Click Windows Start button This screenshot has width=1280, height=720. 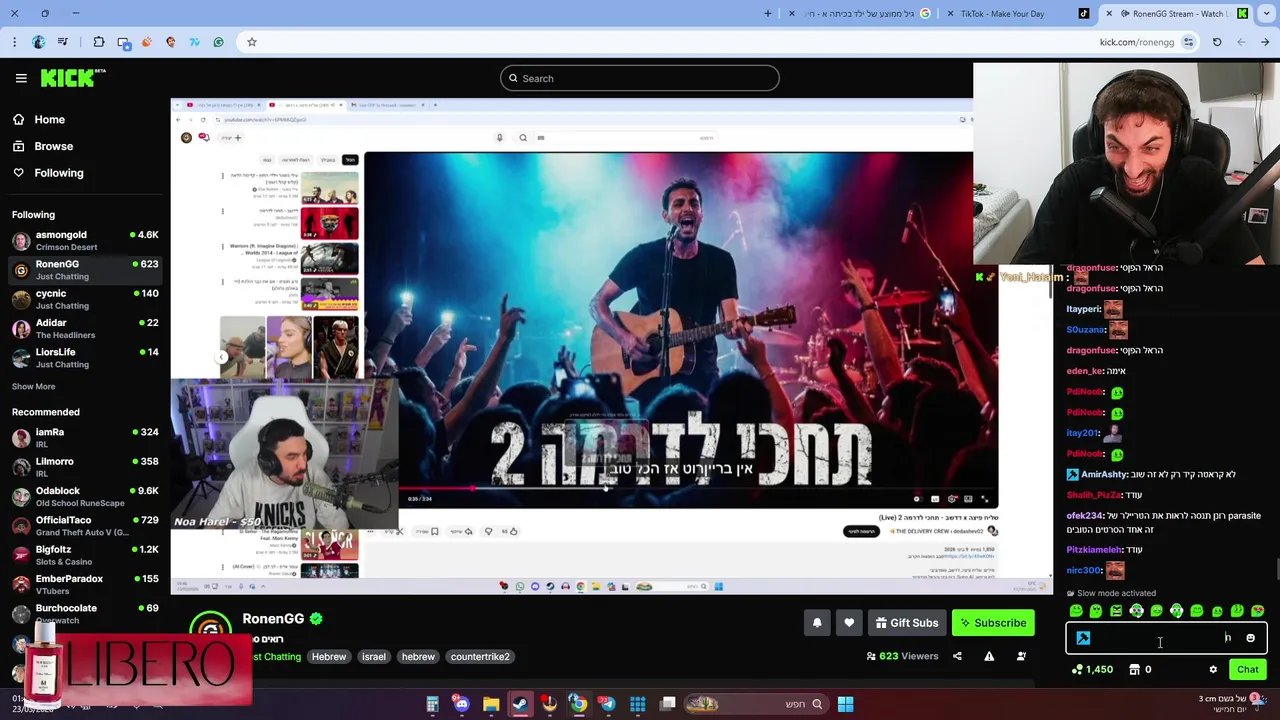[845, 704]
